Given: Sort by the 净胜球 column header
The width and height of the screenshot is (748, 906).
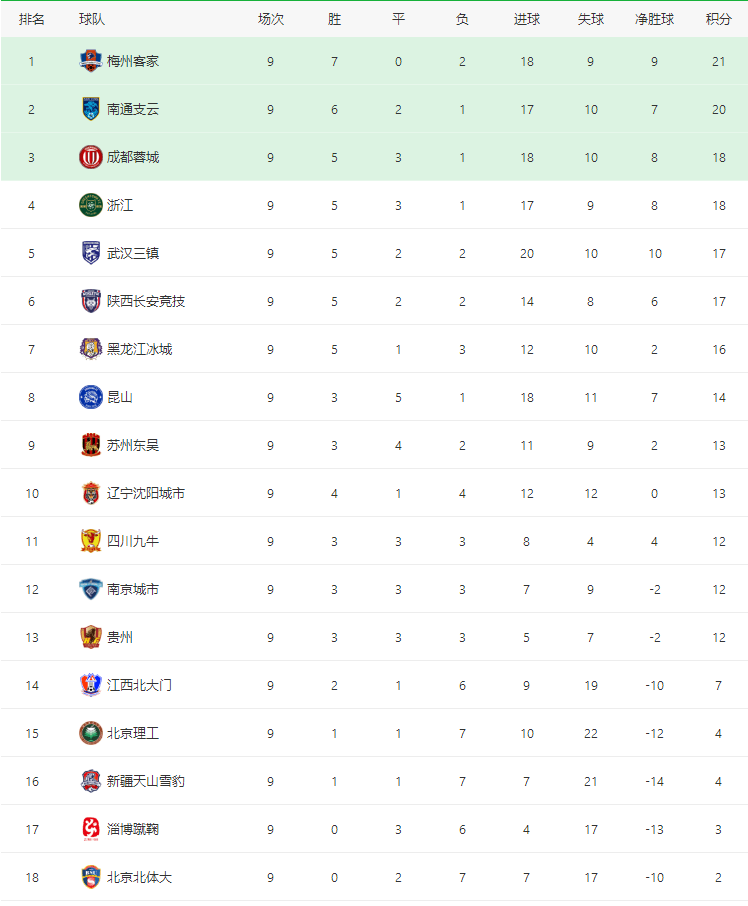Looking at the screenshot, I should tap(654, 19).
